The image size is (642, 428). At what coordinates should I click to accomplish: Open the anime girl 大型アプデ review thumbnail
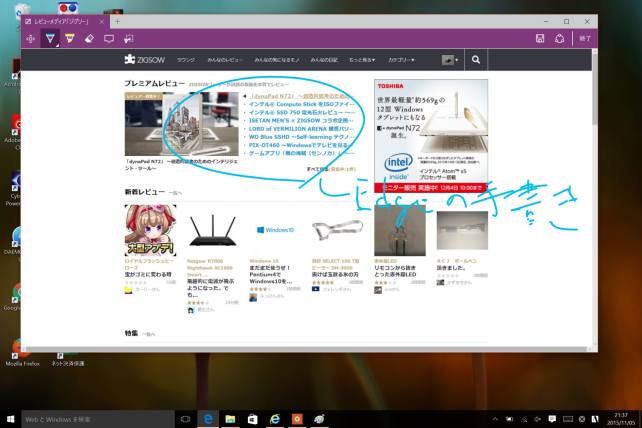[150, 230]
